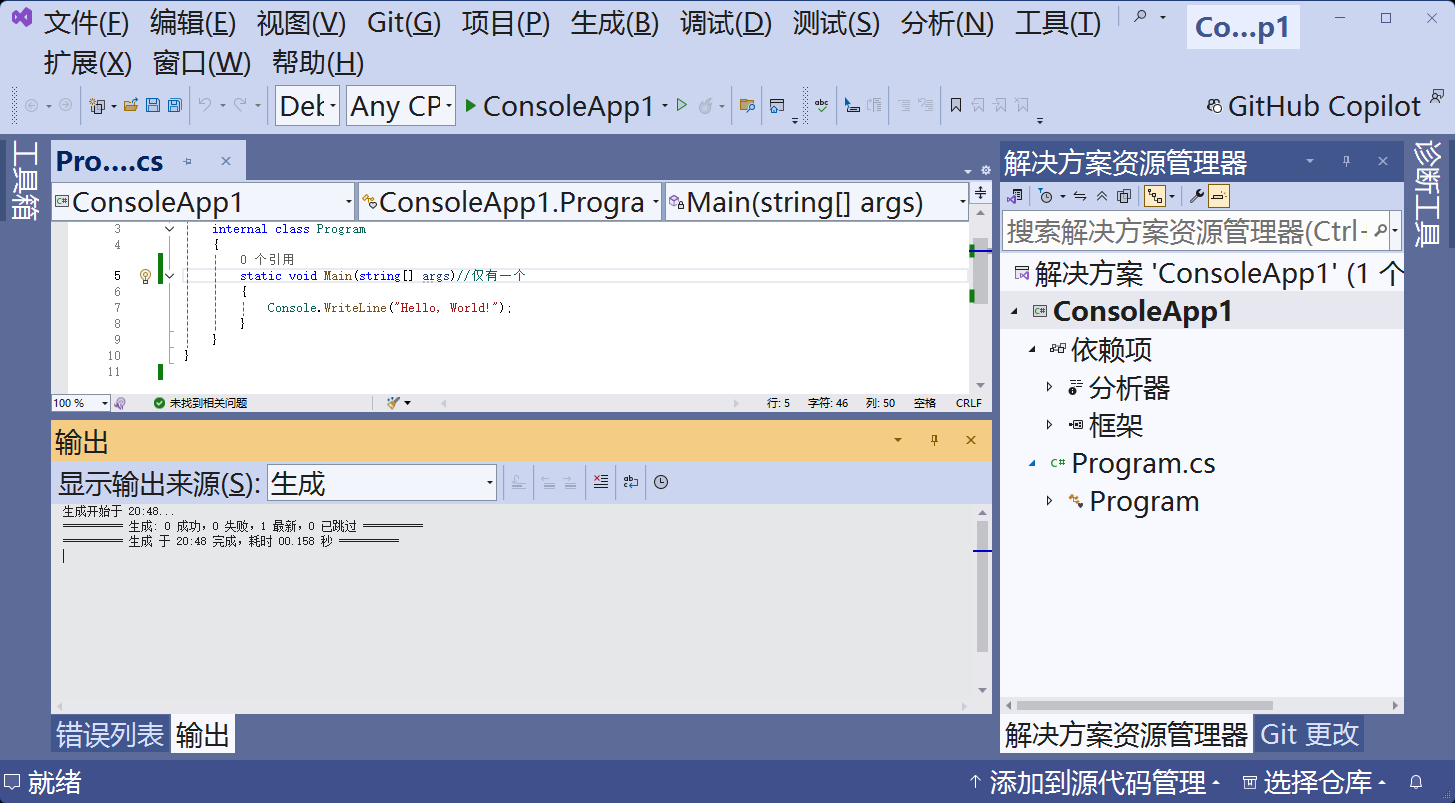Image resolution: width=1455 pixels, height=803 pixels.
Task: Click the Open File folder icon
Action: click(131, 105)
